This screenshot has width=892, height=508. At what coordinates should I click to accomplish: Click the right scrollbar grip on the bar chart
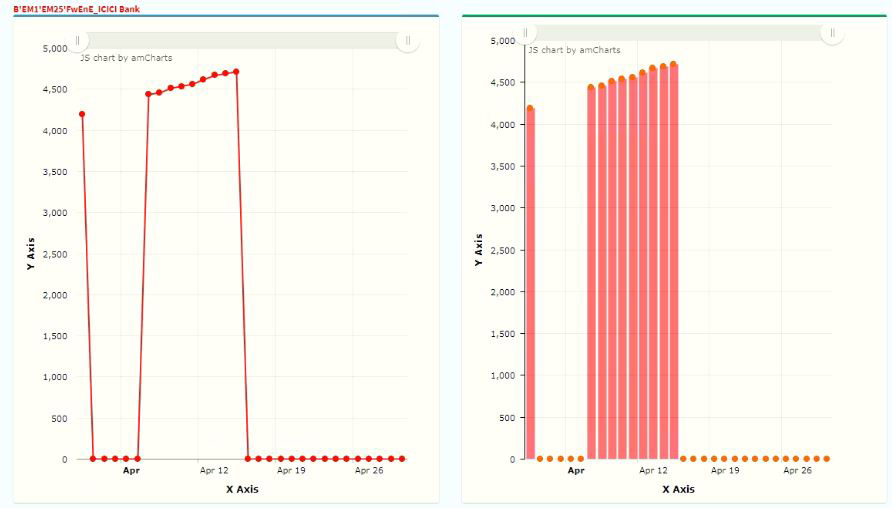833,33
